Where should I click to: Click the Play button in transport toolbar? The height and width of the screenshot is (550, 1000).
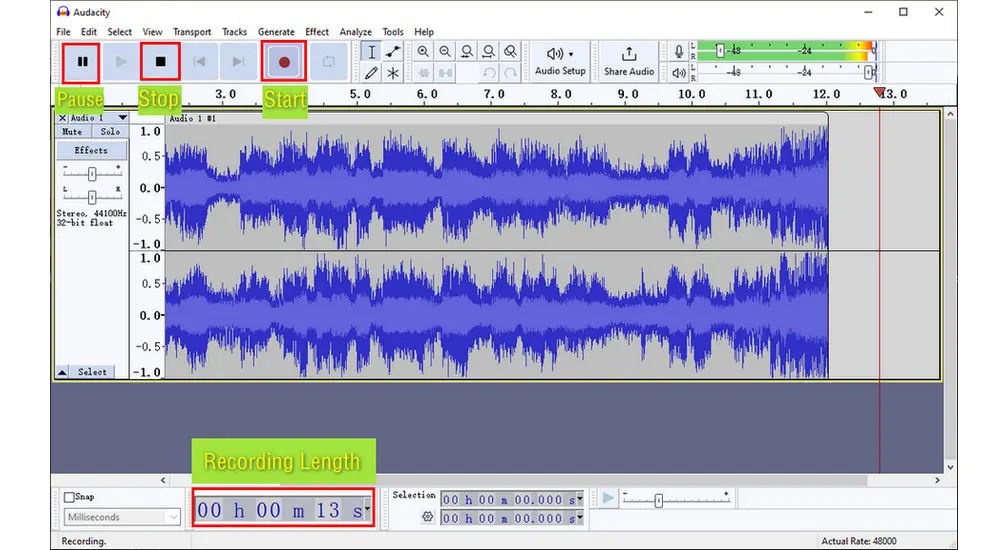tap(121, 62)
